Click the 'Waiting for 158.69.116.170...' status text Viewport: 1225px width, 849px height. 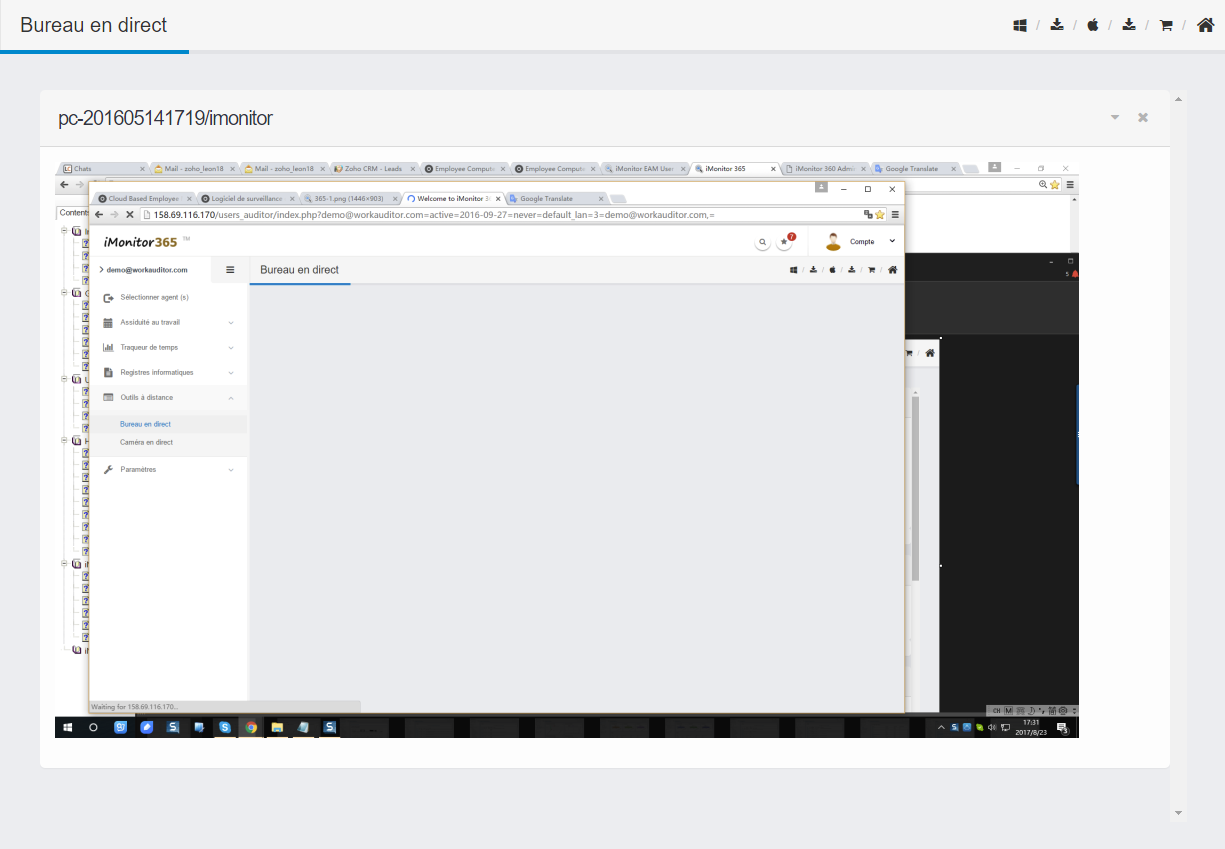coord(134,706)
